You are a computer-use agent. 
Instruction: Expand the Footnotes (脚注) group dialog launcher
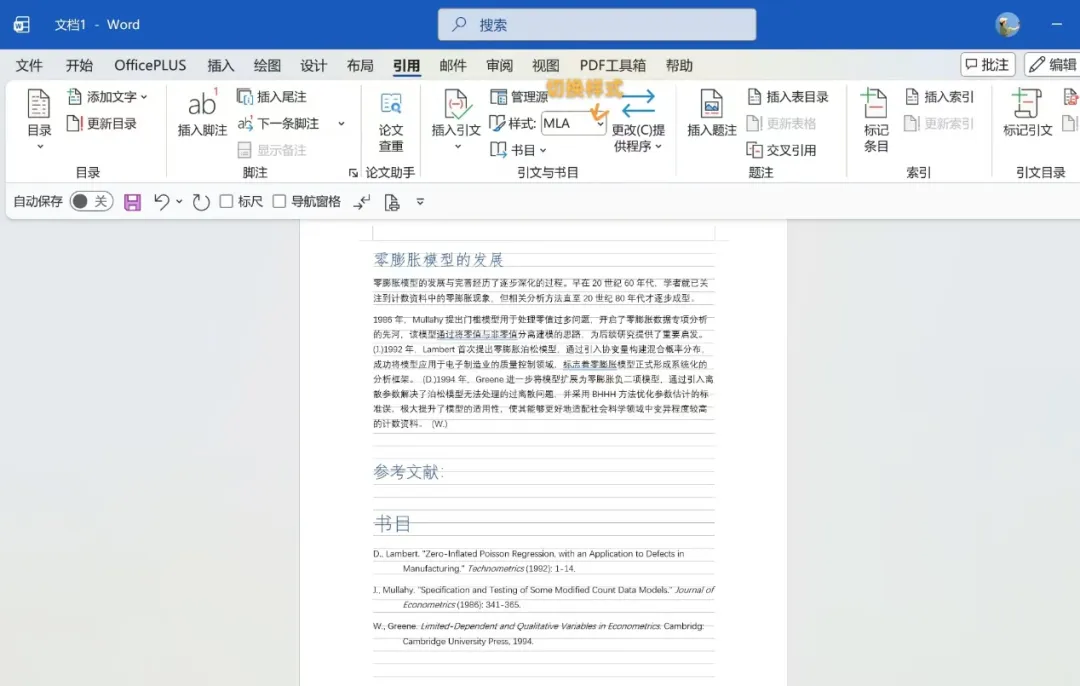coord(353,173)
